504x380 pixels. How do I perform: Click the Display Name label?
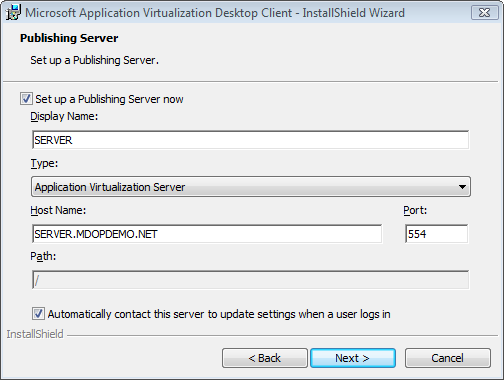[64, 116]
